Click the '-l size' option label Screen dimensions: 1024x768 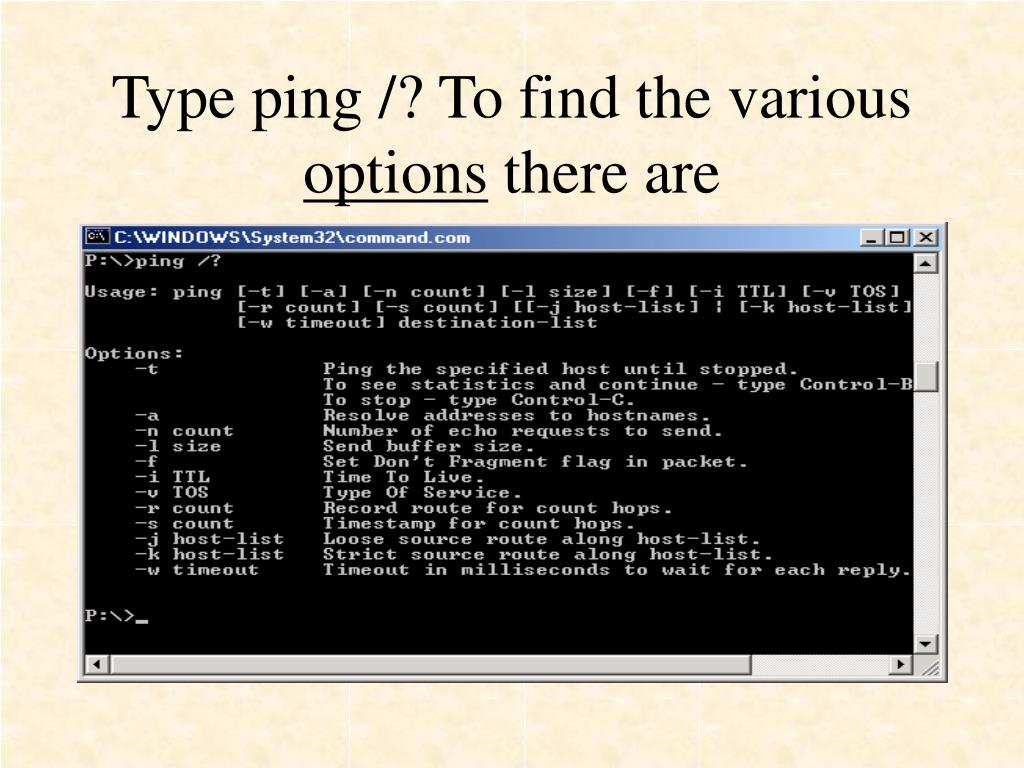(178, 447)
